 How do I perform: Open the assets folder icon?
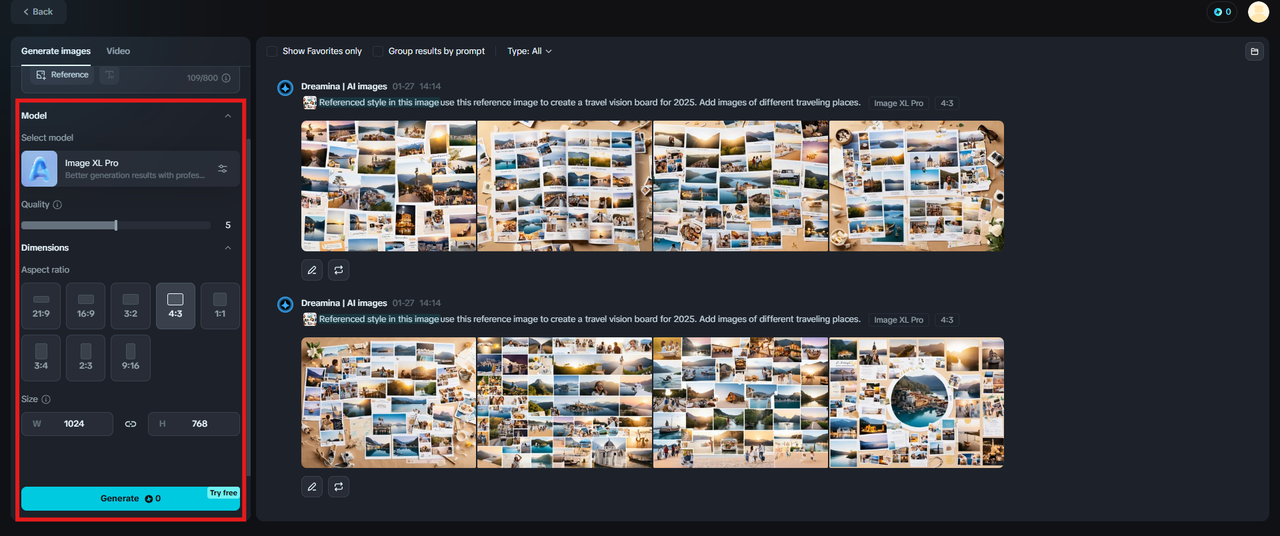click(1253, 51)
